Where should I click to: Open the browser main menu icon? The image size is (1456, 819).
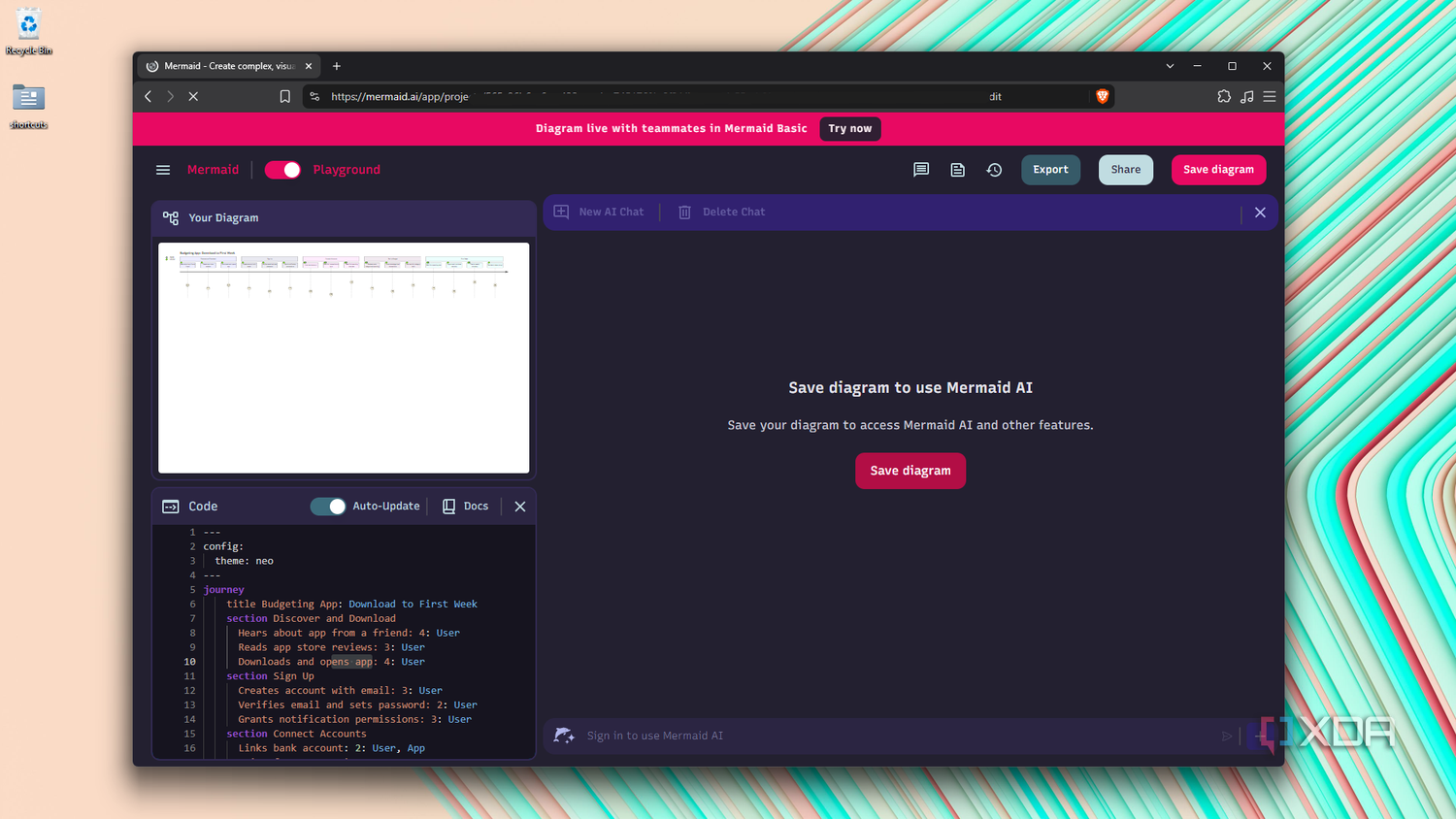[1270, 96]
